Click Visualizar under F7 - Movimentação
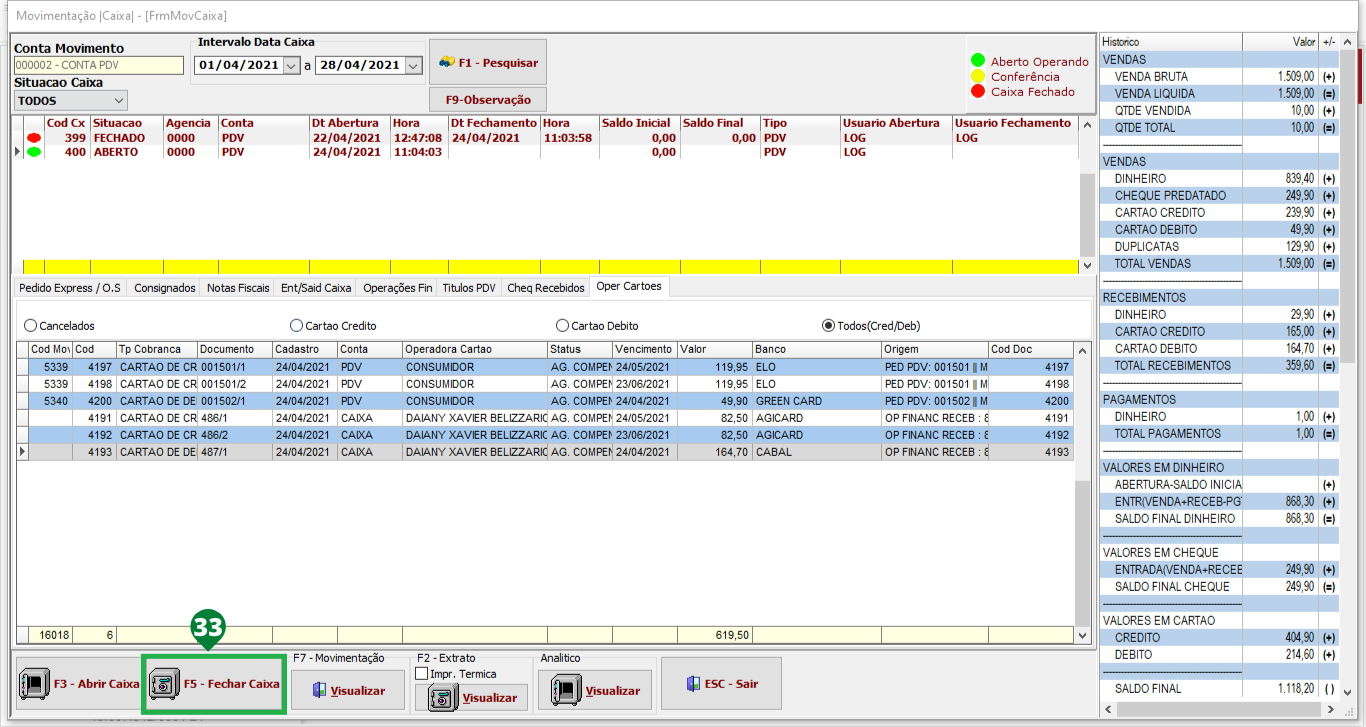Viewport: 1366px width, 727px height. pyautogui.click(x=348, y=690)
